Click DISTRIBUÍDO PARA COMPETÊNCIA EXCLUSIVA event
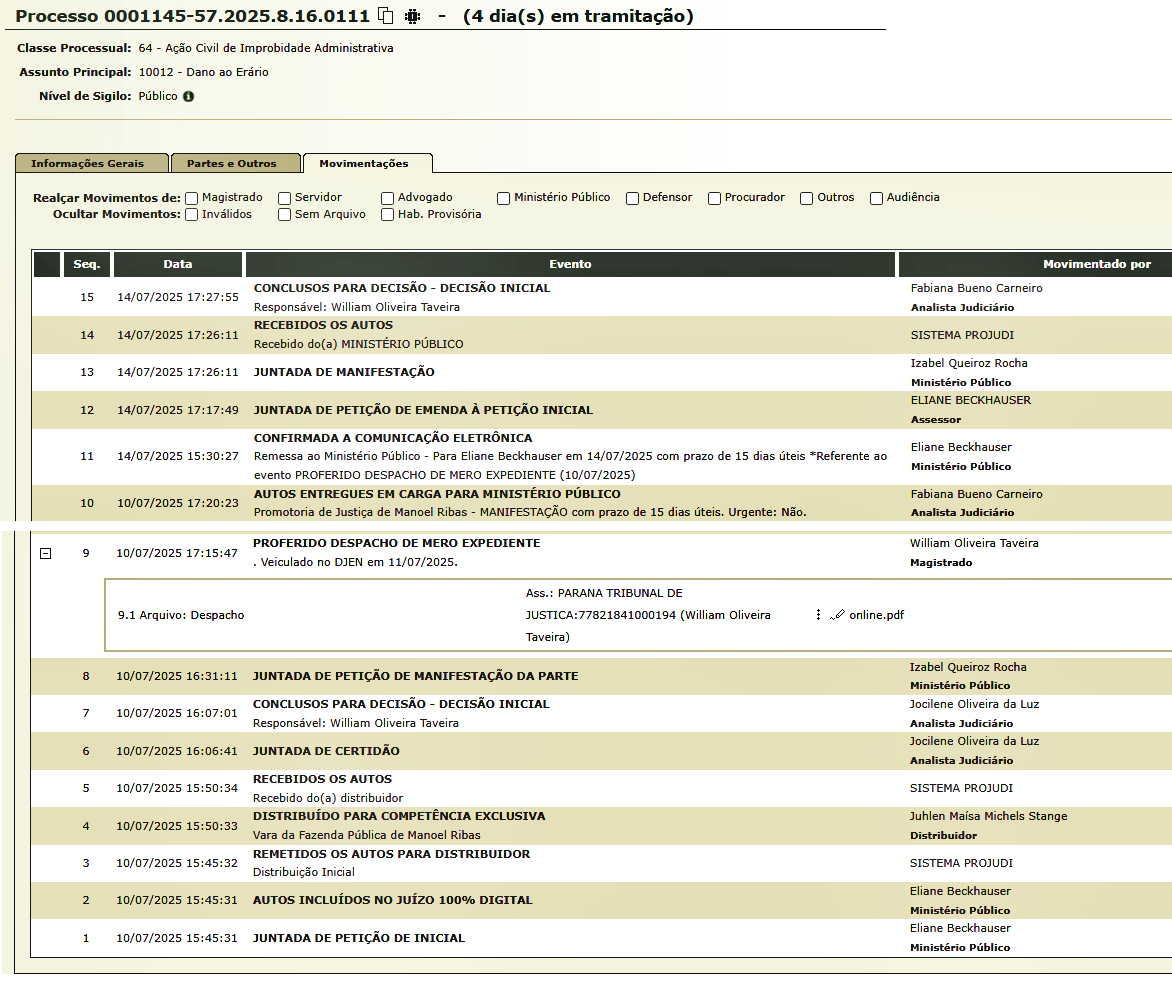 [399, 816]
